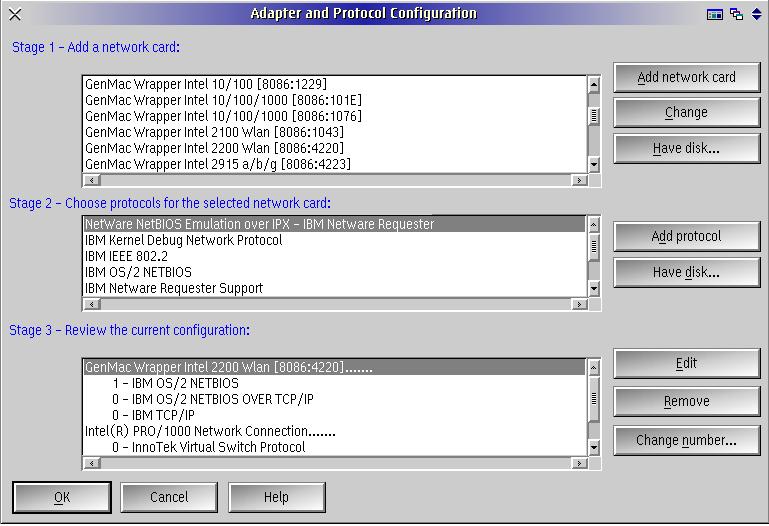The width and height of the screenshot is (769, 526).
Task: Close dialog with the X title icon
Action: 15,15
